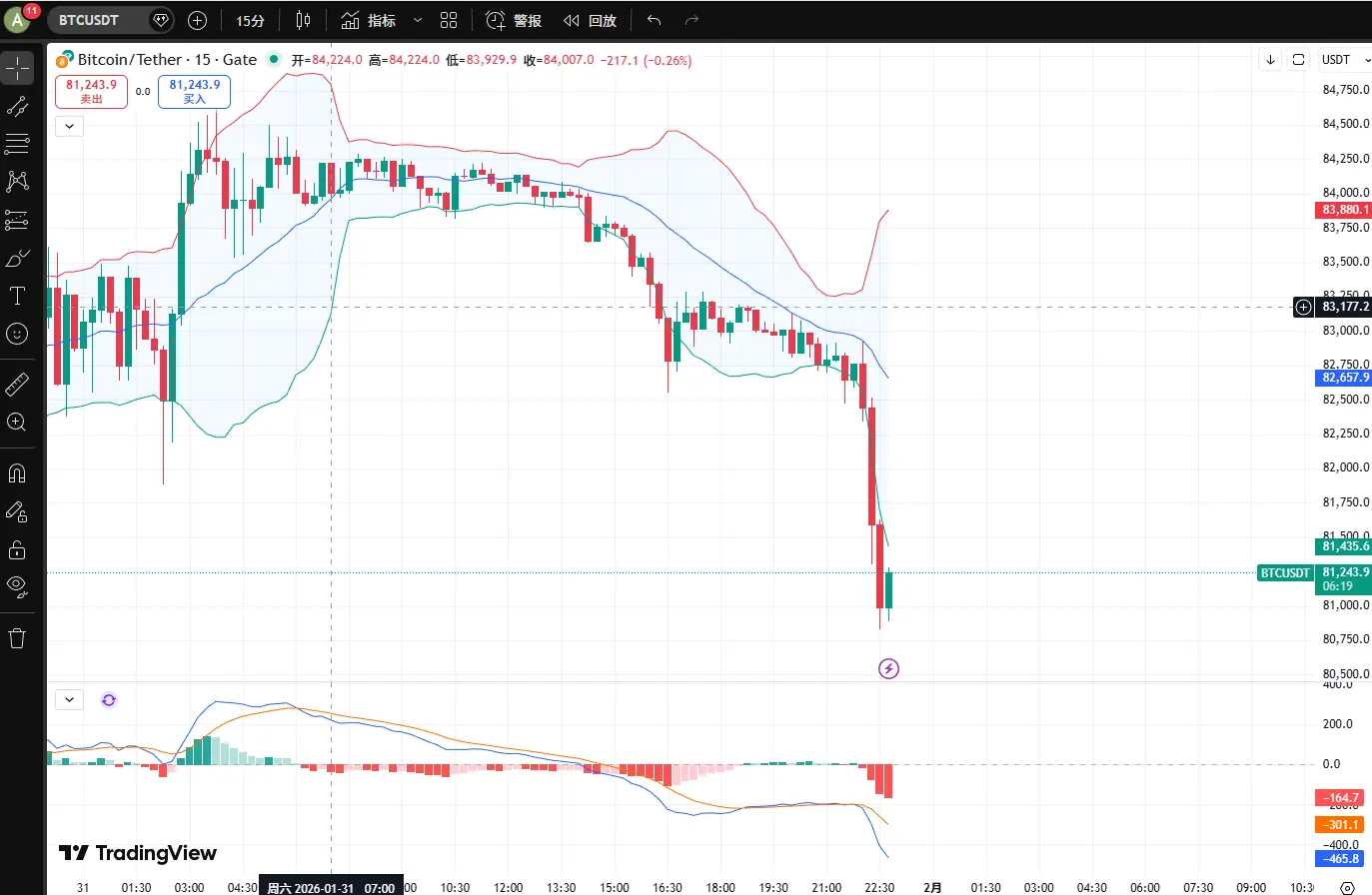
Task: Select the text annotation tool
Action: click(x=17, y=296)
